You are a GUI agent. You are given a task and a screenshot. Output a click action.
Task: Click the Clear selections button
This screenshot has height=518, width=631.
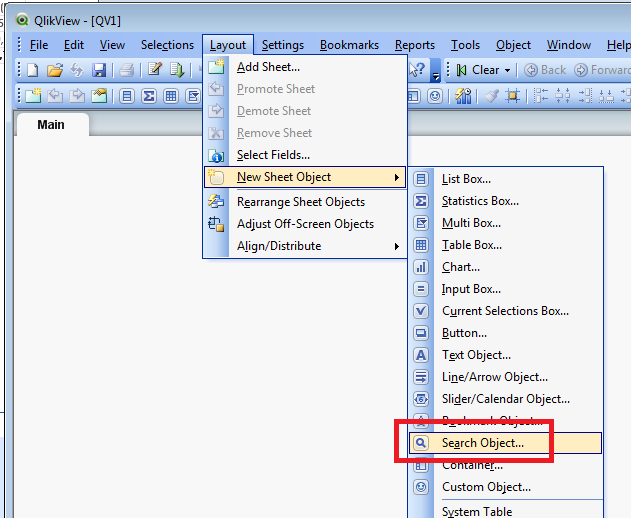click(478, 70)
